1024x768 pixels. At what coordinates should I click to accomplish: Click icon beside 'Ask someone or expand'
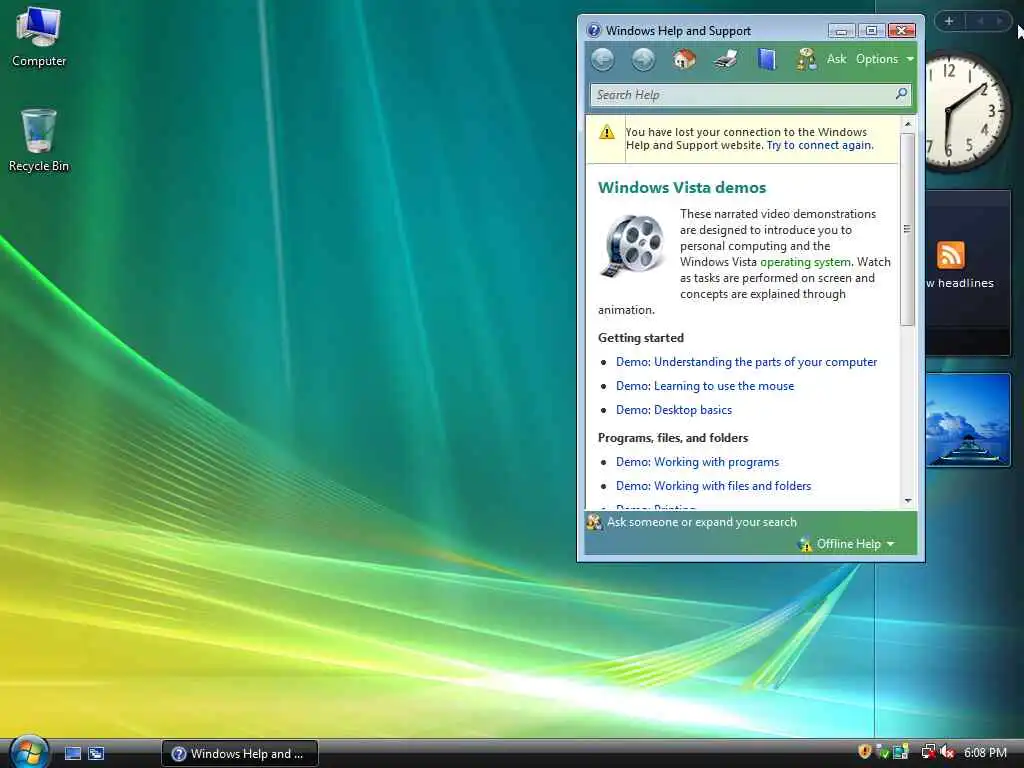pyautogui.click(x=594, y=522)
